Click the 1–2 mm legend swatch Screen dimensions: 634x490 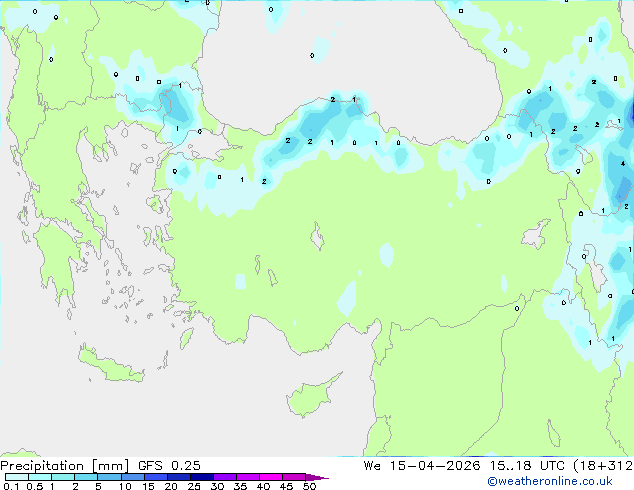coord(63,477)
